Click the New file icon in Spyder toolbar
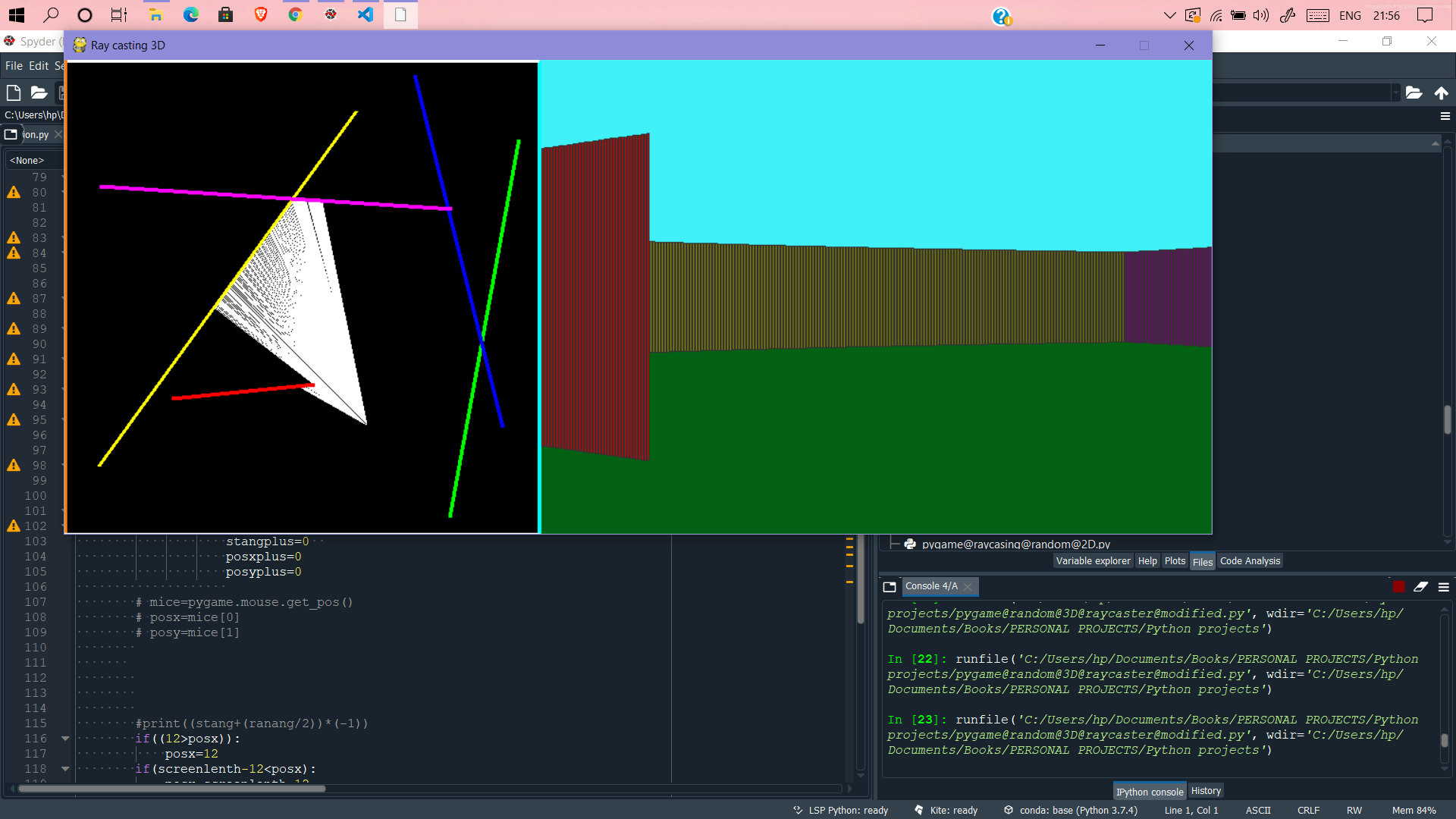The width and height of the screenshot is (1456, 819). click(x=14, y=93)
